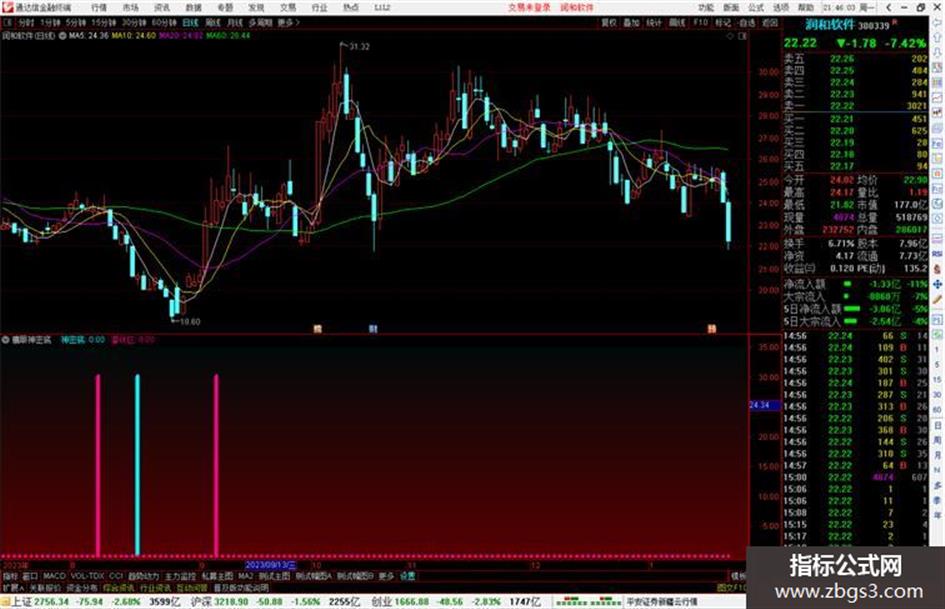
Task: Click the small window icon atop the chart
Action: [742, 36]
